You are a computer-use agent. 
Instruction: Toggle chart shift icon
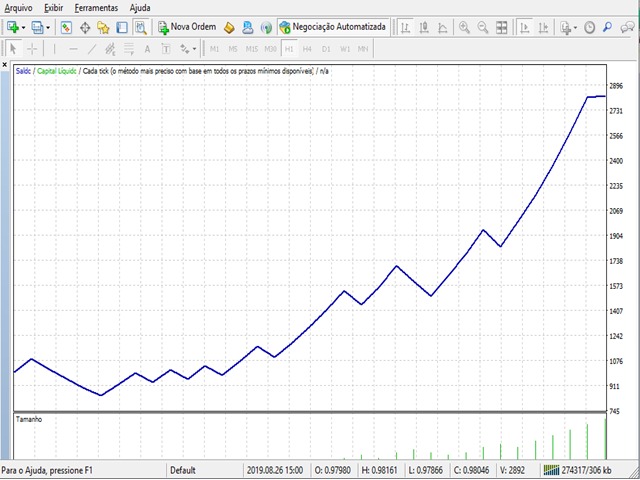pyautogui.click(x=543, y=27)
